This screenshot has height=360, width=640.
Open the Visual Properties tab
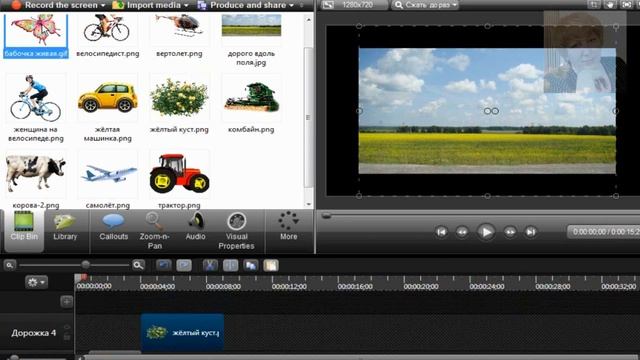click(x=236, y=231)
